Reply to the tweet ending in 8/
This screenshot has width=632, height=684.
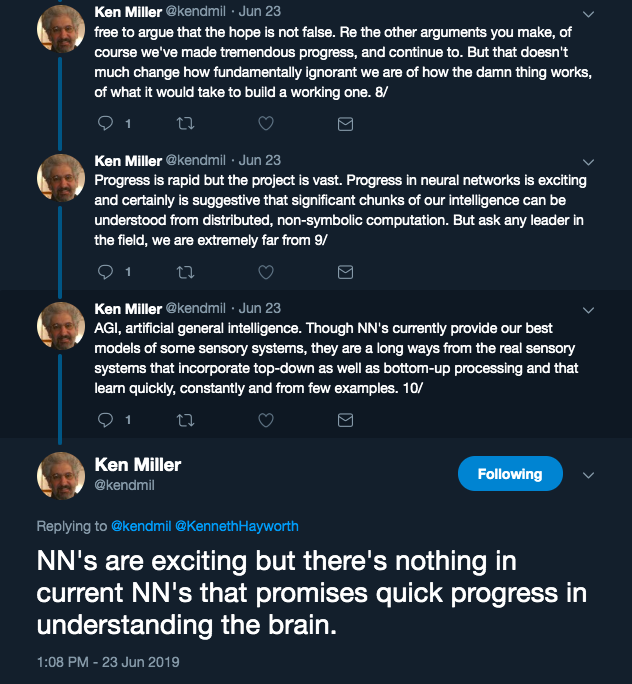[105, 123]
